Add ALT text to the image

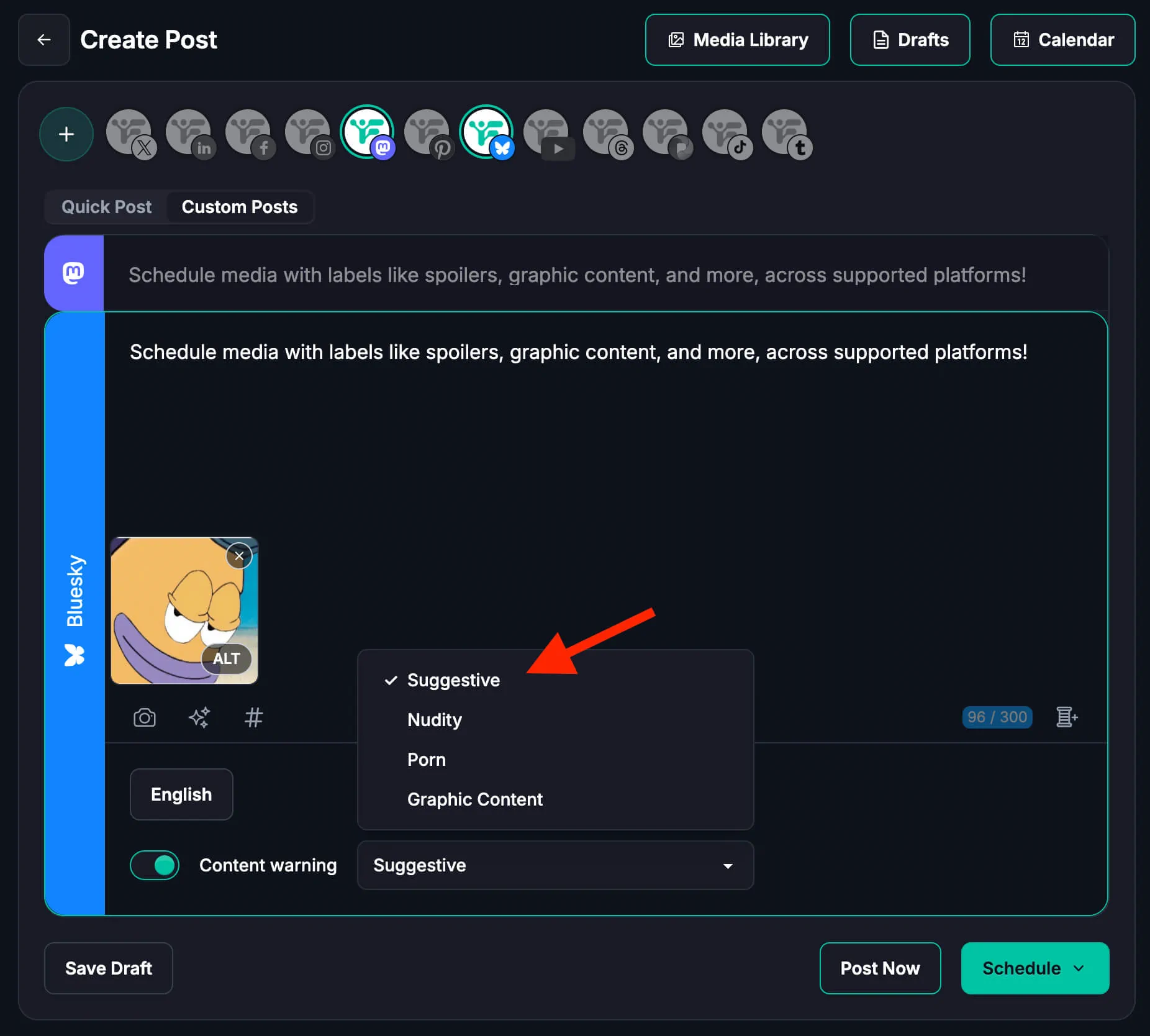226,658
